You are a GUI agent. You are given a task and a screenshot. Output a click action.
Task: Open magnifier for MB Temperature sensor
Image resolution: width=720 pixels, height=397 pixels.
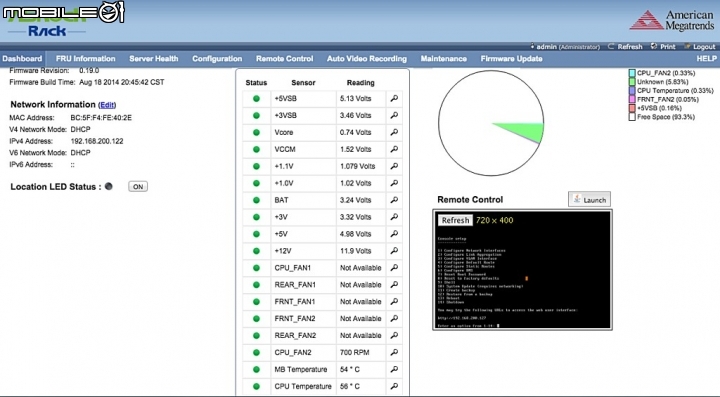[394, 369]
